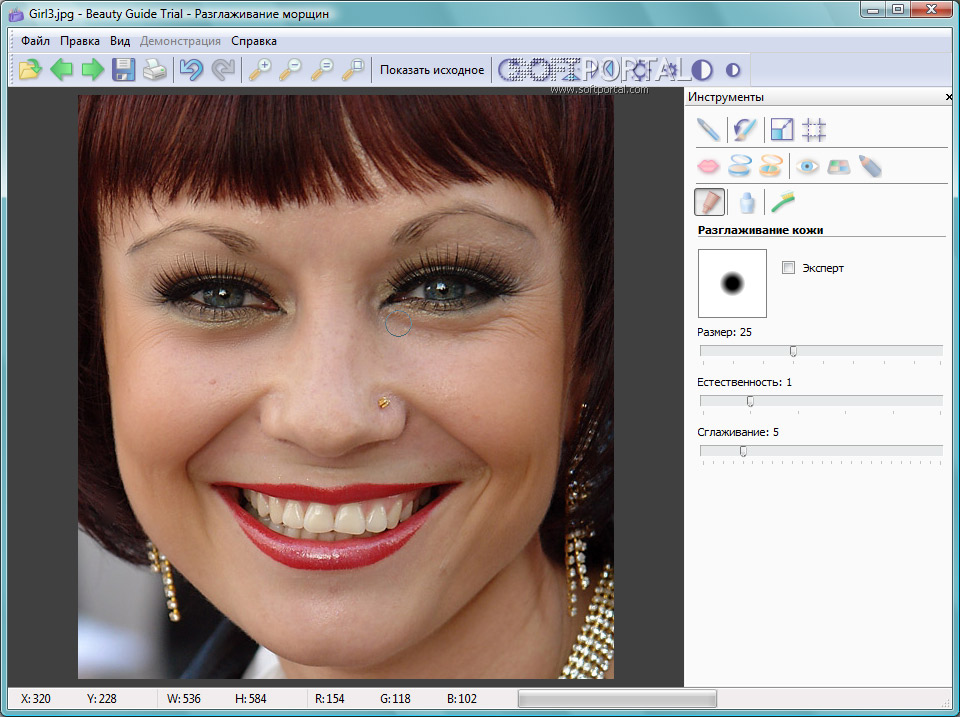Select the eyeshadow palette tool
The height and width of the screenshot is (717, 960).
coord(838,166)
